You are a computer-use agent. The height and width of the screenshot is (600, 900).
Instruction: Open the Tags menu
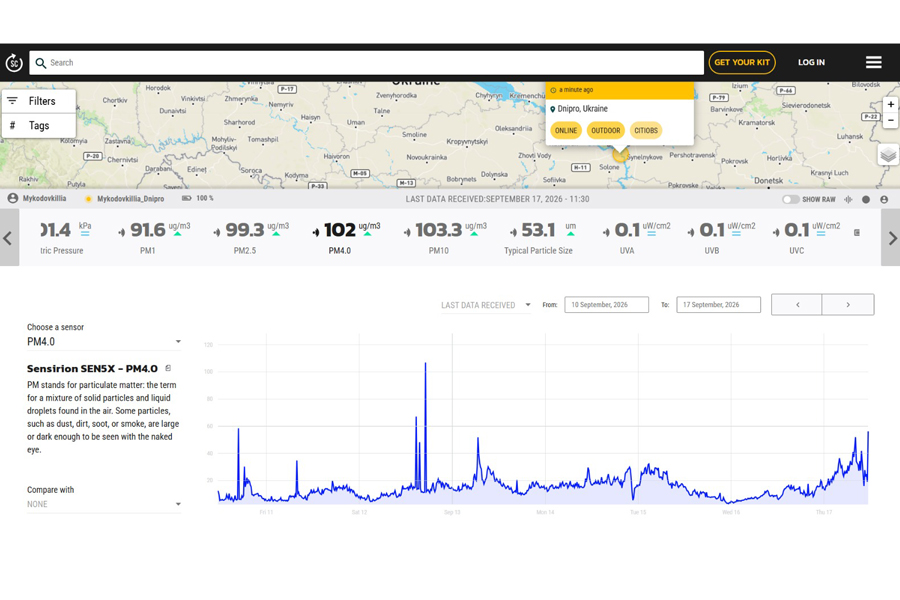[x=38, y=126]
